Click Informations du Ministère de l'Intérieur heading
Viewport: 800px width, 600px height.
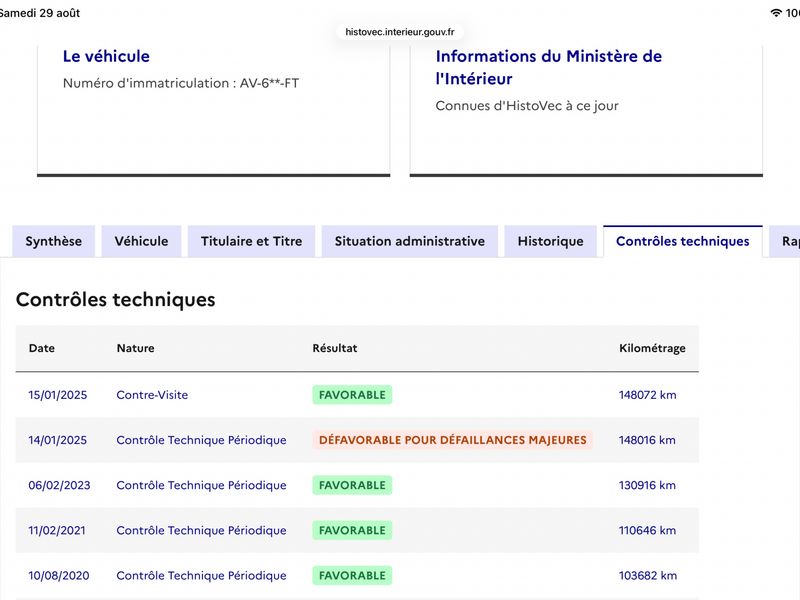[x=548, y=67]
